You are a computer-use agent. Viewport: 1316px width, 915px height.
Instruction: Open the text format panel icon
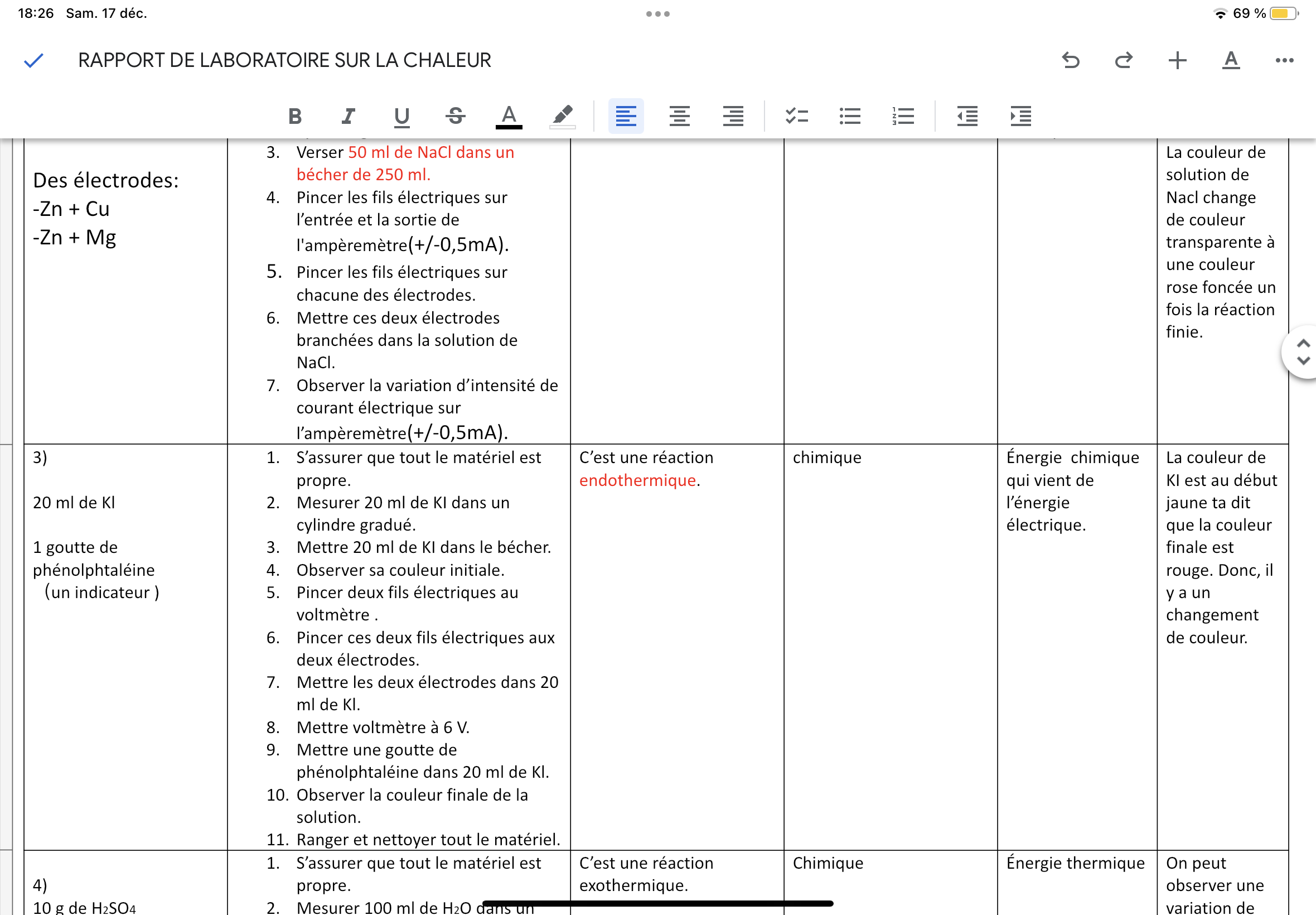tap(1231, 60)
